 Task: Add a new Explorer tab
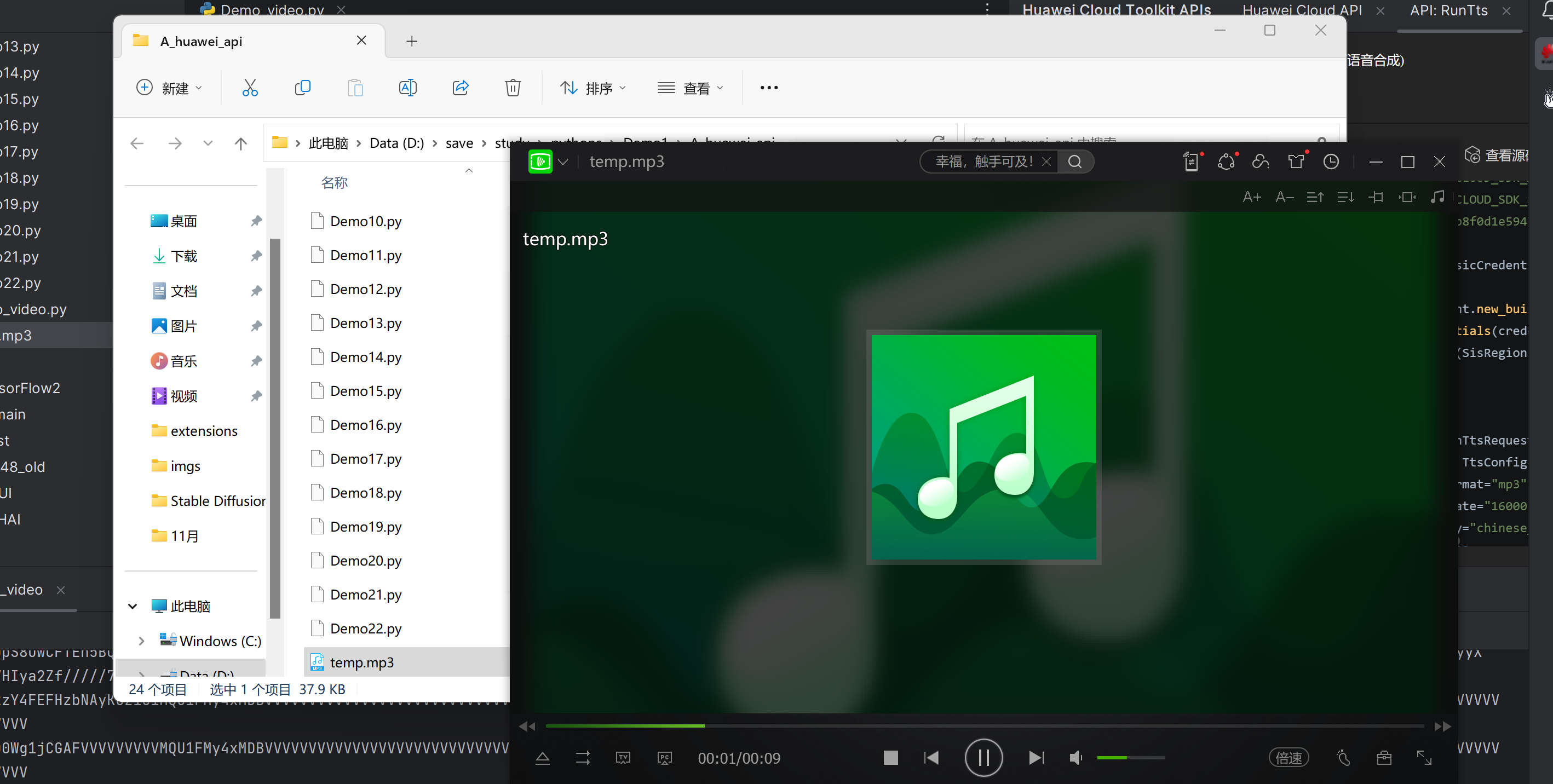coord(412,41)
